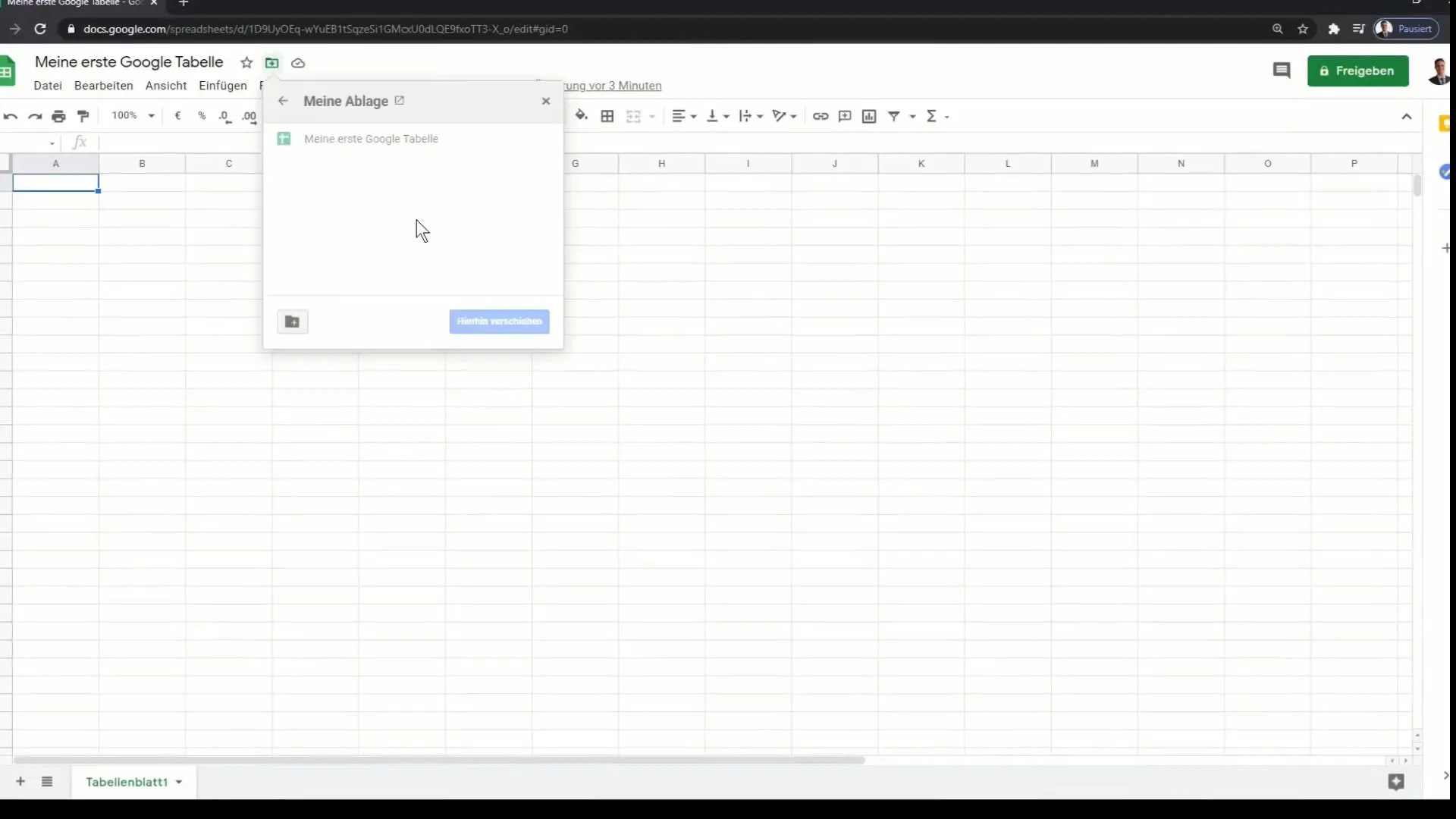Select column B header

click(x=142, y=163)
